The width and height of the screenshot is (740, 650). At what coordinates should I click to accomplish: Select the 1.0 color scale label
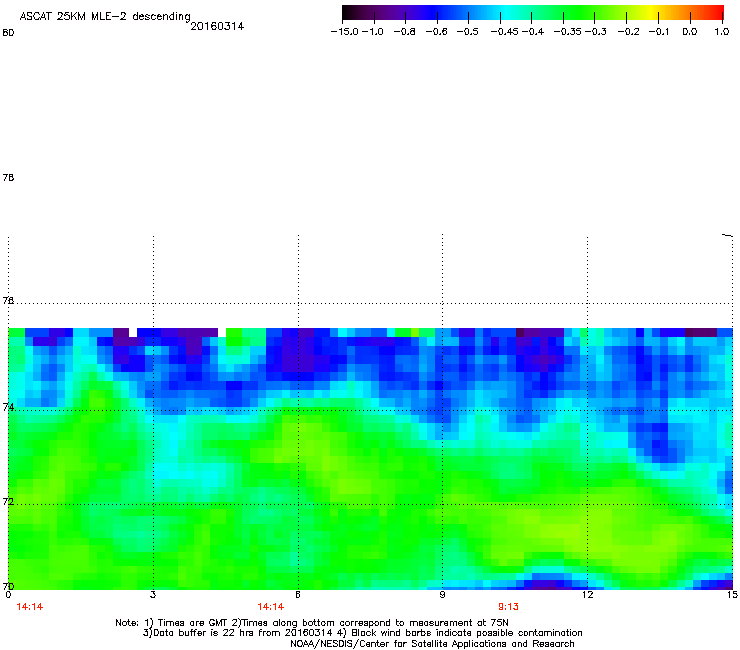coord(722,32)
